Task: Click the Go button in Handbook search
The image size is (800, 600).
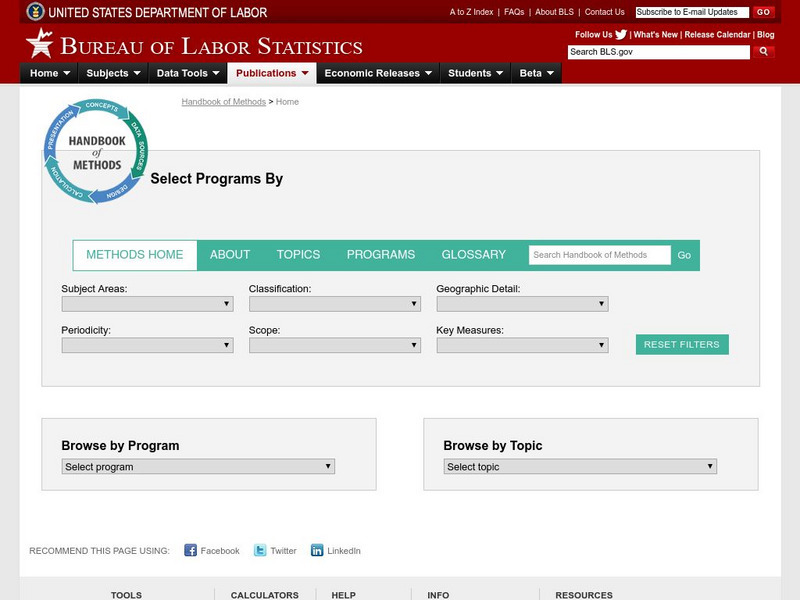Action: point(684,255)
